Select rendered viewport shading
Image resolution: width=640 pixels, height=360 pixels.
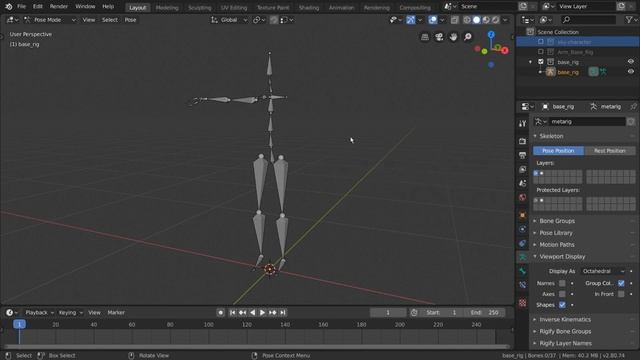(x=495, y=20)
